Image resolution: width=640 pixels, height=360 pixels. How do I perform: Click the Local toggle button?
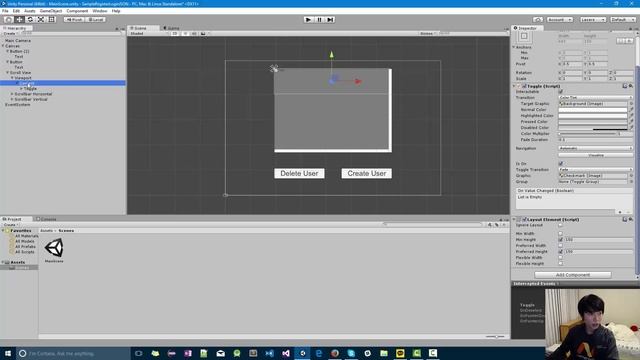[x=96, y=20]
